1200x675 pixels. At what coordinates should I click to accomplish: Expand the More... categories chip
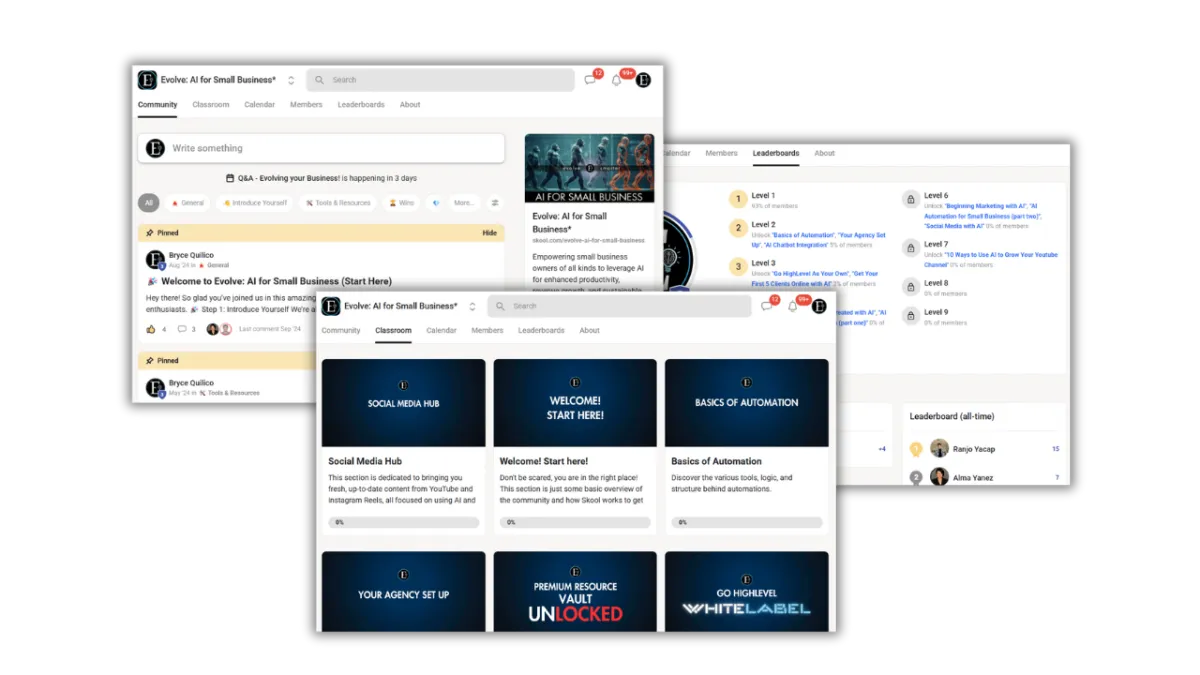point(464,203)
